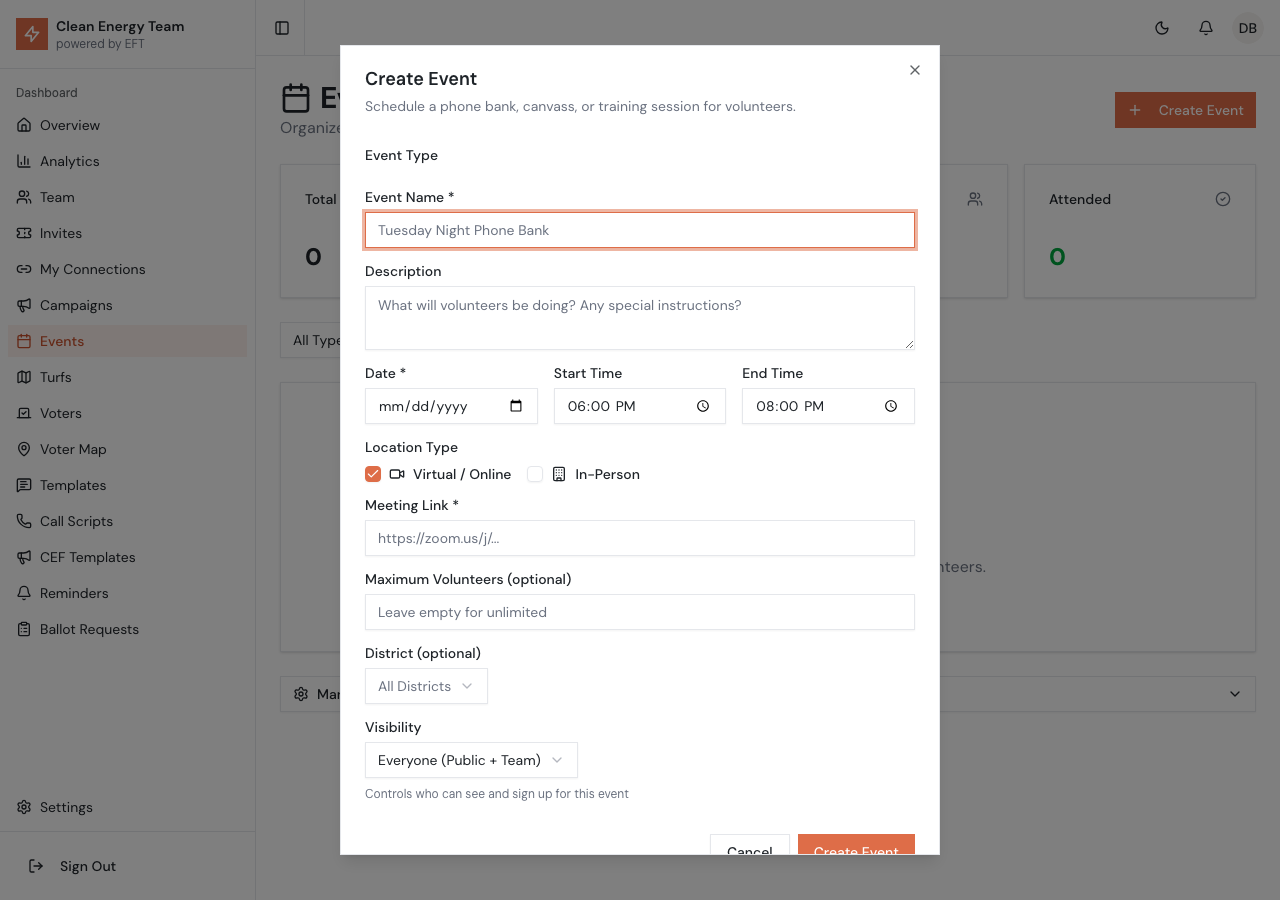Viewport: 1280px width, 900px height.
Task: Toggle dark mode with the moon icon
Action: tap(1162, 28)
